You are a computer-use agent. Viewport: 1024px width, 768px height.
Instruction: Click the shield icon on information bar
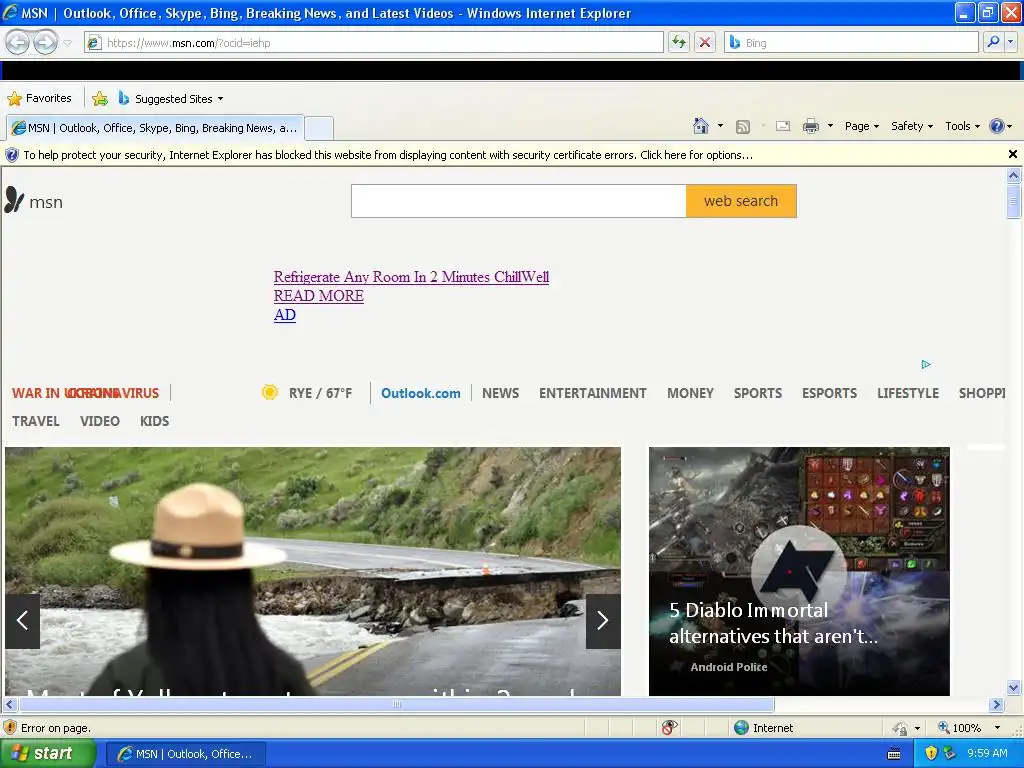[x=12, y=155]
